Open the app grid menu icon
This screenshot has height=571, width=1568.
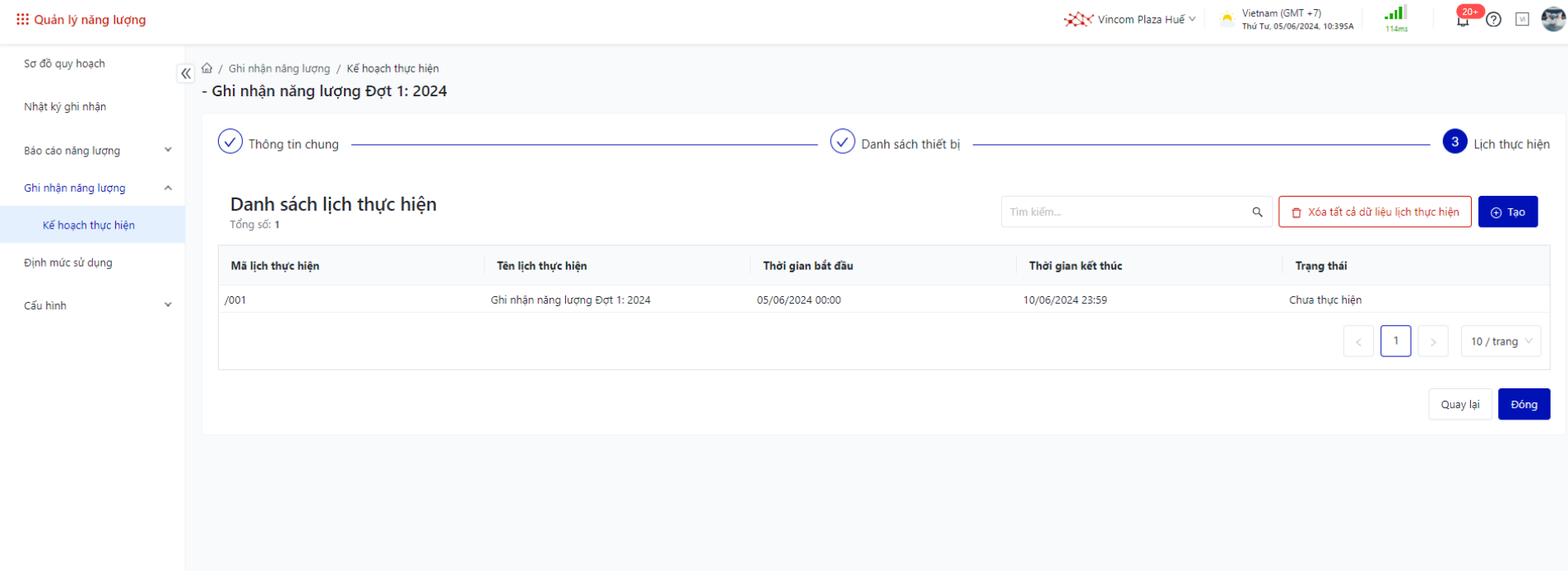tap(22, 19)
